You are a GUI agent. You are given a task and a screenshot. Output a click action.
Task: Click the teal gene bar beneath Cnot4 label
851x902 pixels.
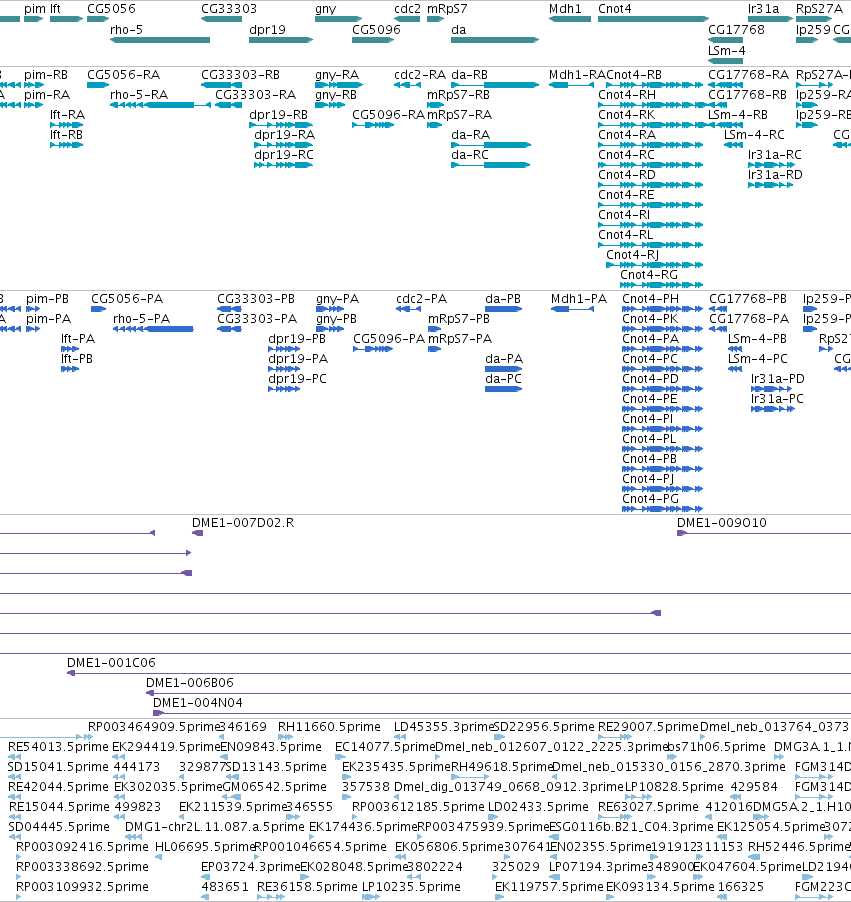(653, 19)
